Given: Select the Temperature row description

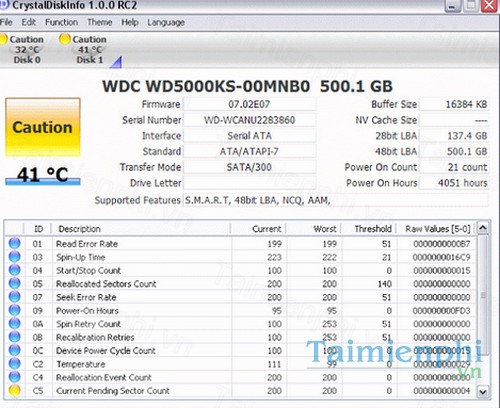Looking at the screenshot, I should coord(81,364).
